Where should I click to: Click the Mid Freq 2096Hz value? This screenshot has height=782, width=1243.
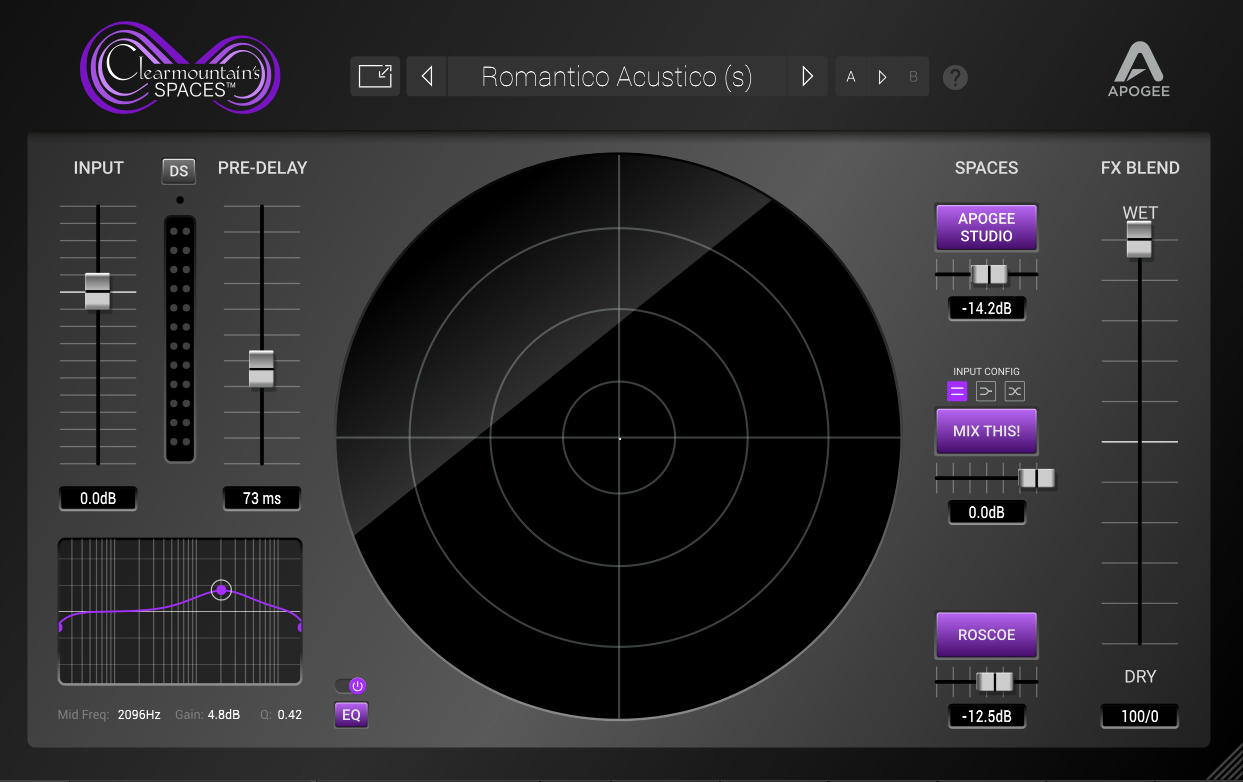click(139, 715)
